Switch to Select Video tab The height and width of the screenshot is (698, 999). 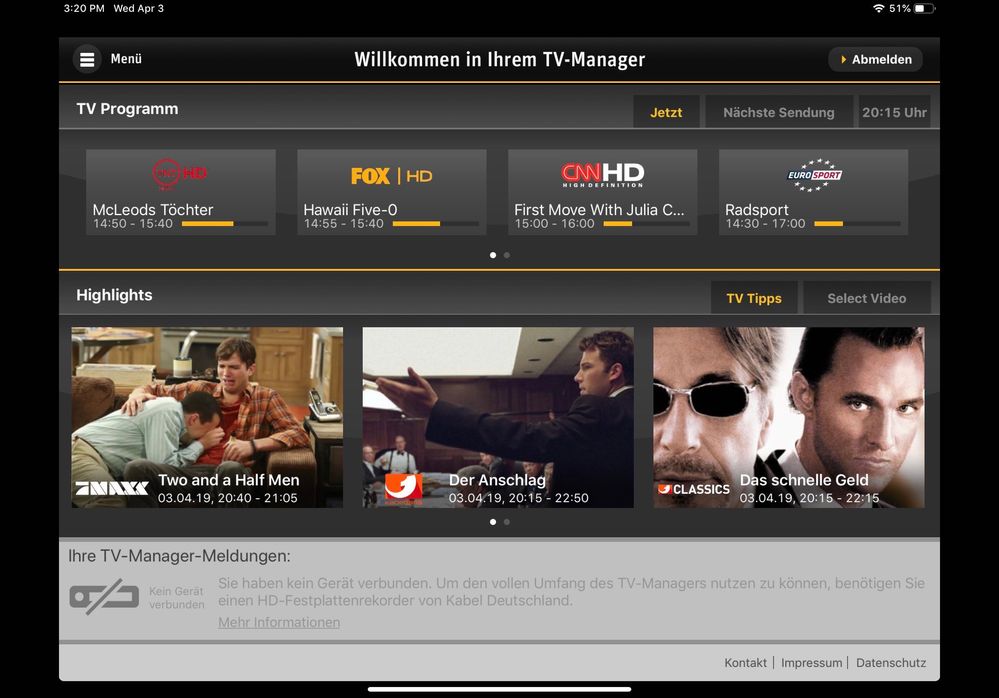coord(866,298)
